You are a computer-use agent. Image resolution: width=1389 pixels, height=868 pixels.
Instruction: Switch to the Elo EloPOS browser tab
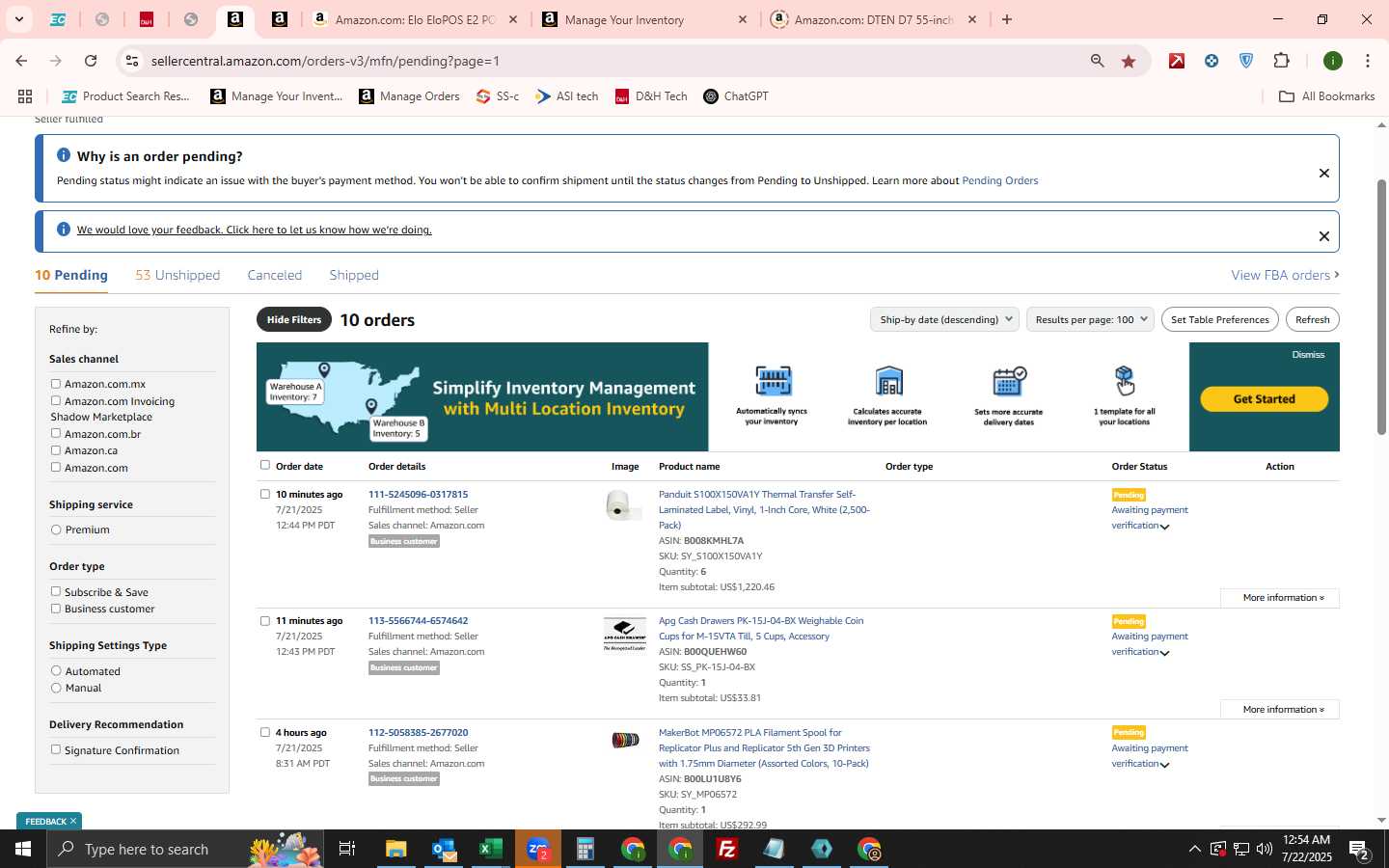click(416, 19)
